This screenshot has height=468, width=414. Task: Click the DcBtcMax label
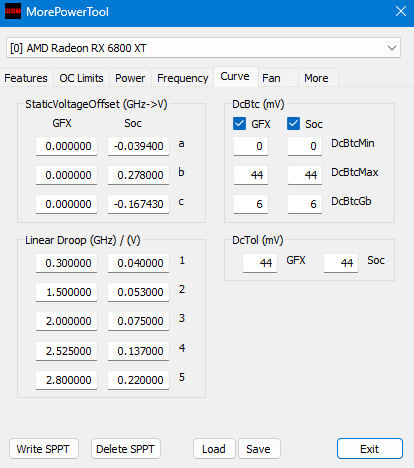(355, 172)
